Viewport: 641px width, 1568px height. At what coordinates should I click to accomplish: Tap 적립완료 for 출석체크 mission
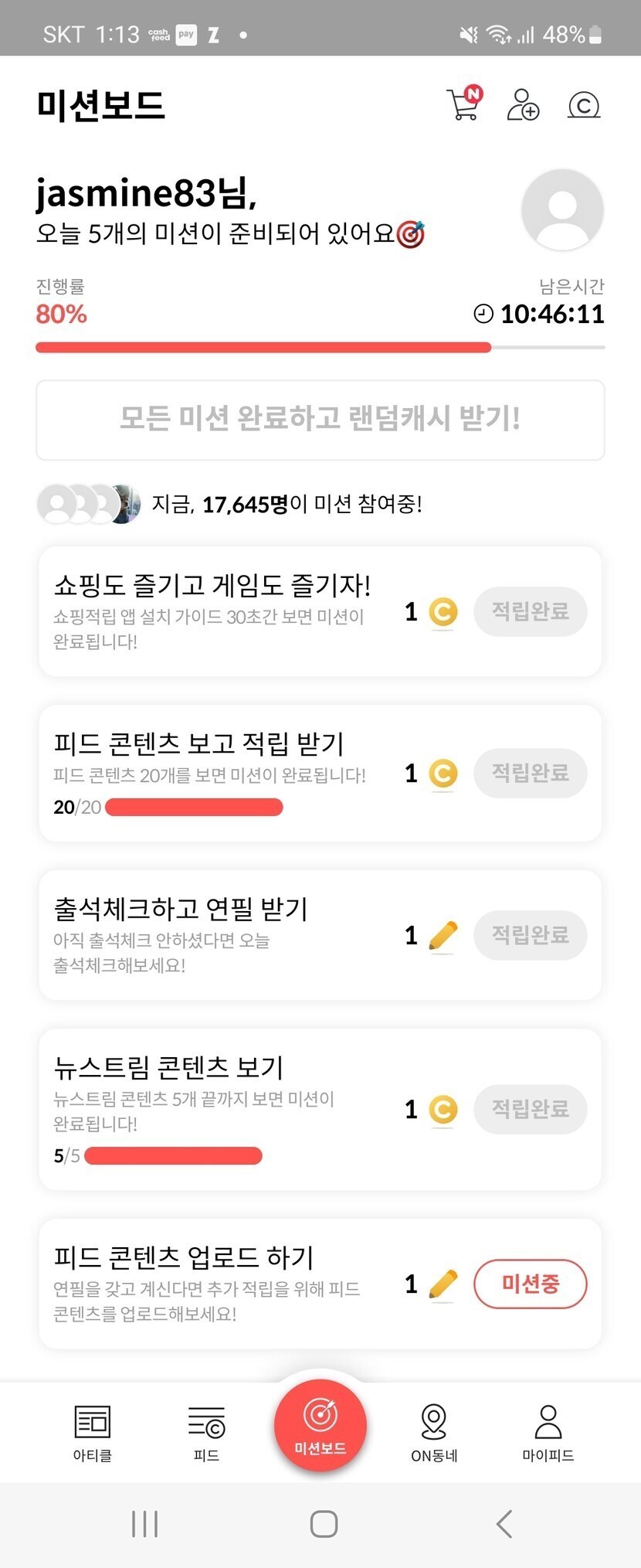(x=530, y=935)
